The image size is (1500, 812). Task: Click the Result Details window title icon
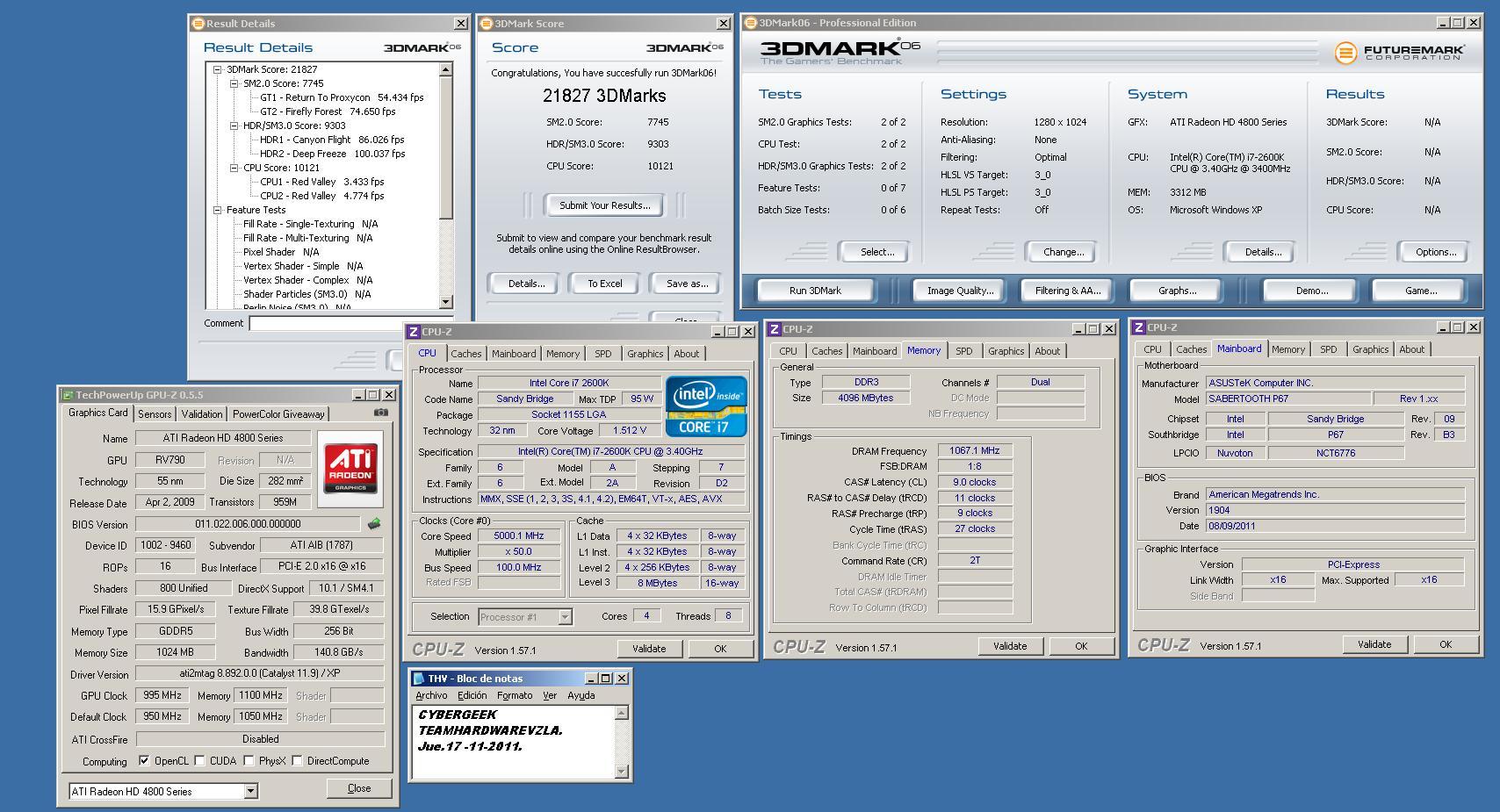tap(198, 24)
